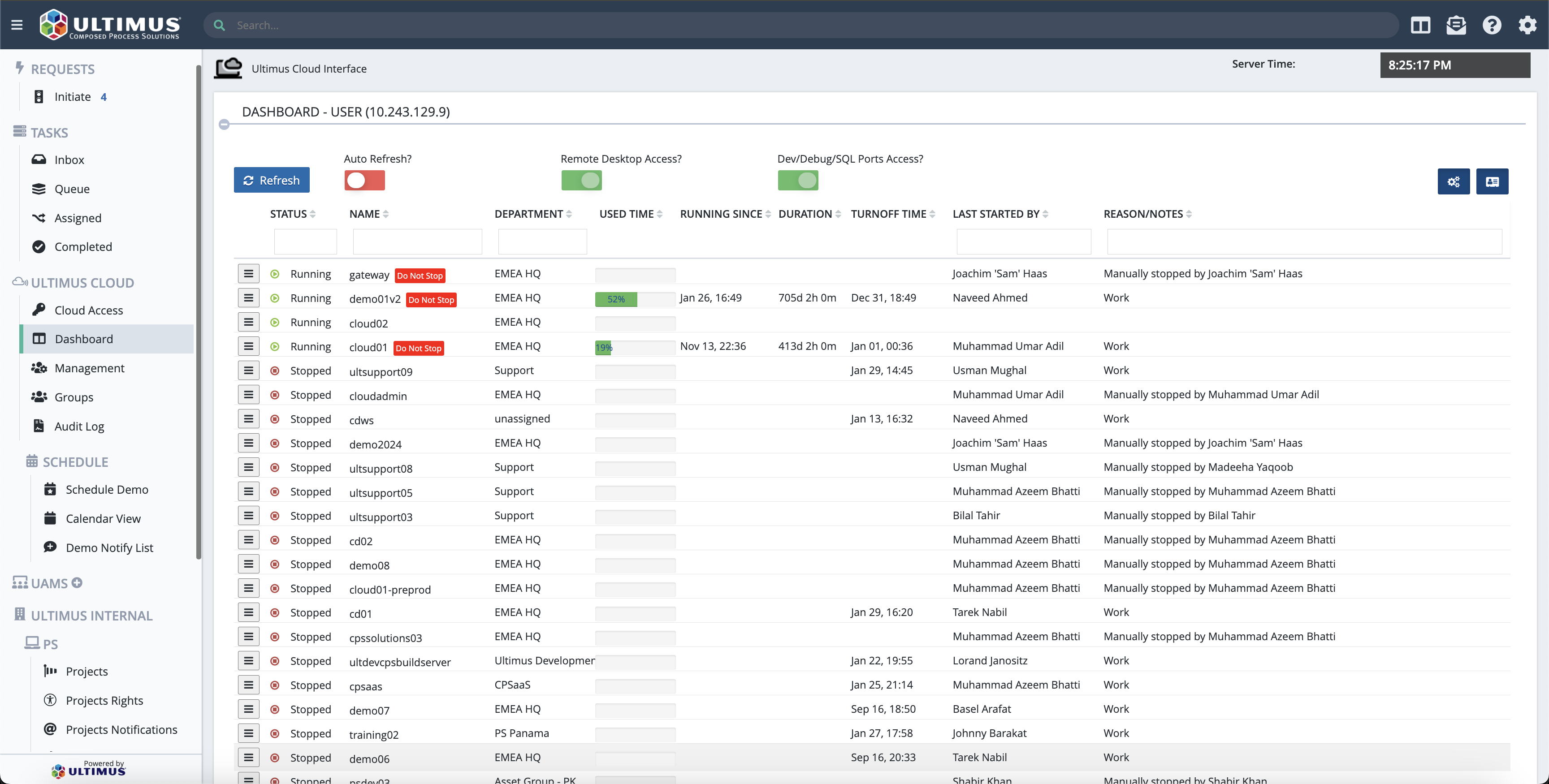Click the Last Started By filter box
1549x784 pixels.
1023,241
